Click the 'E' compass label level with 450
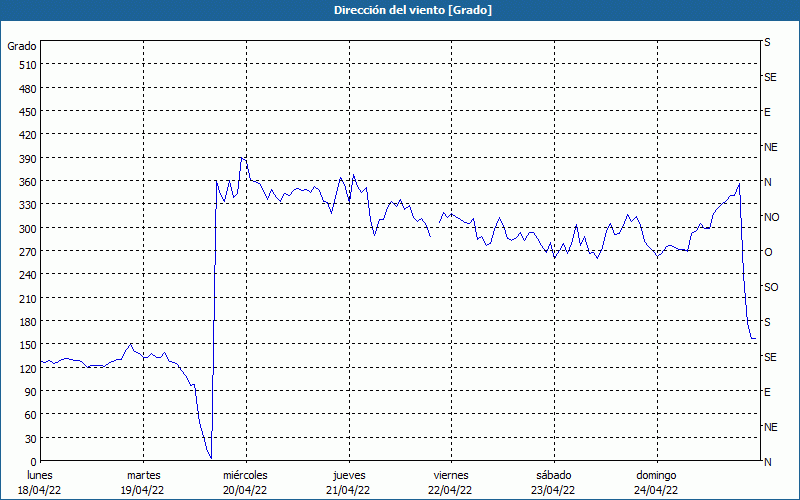 [x=767, y=112]
